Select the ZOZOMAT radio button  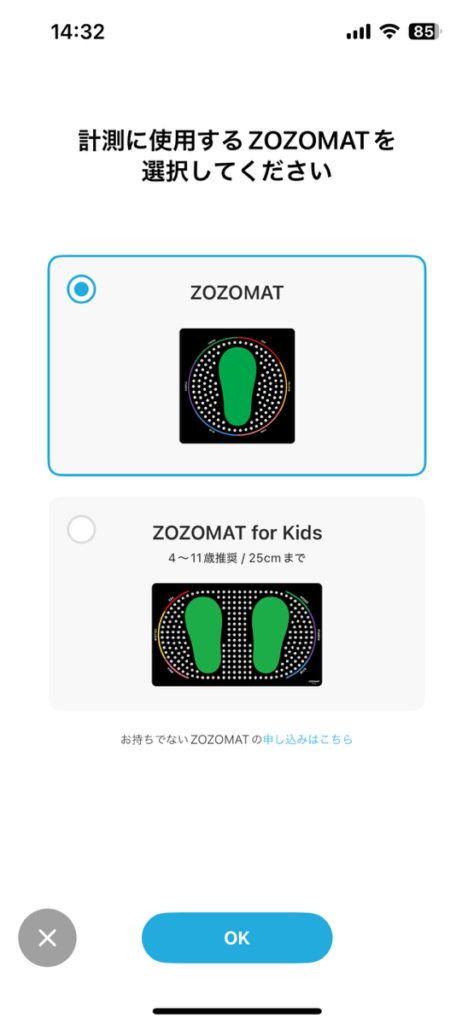(x=82, y=289)
